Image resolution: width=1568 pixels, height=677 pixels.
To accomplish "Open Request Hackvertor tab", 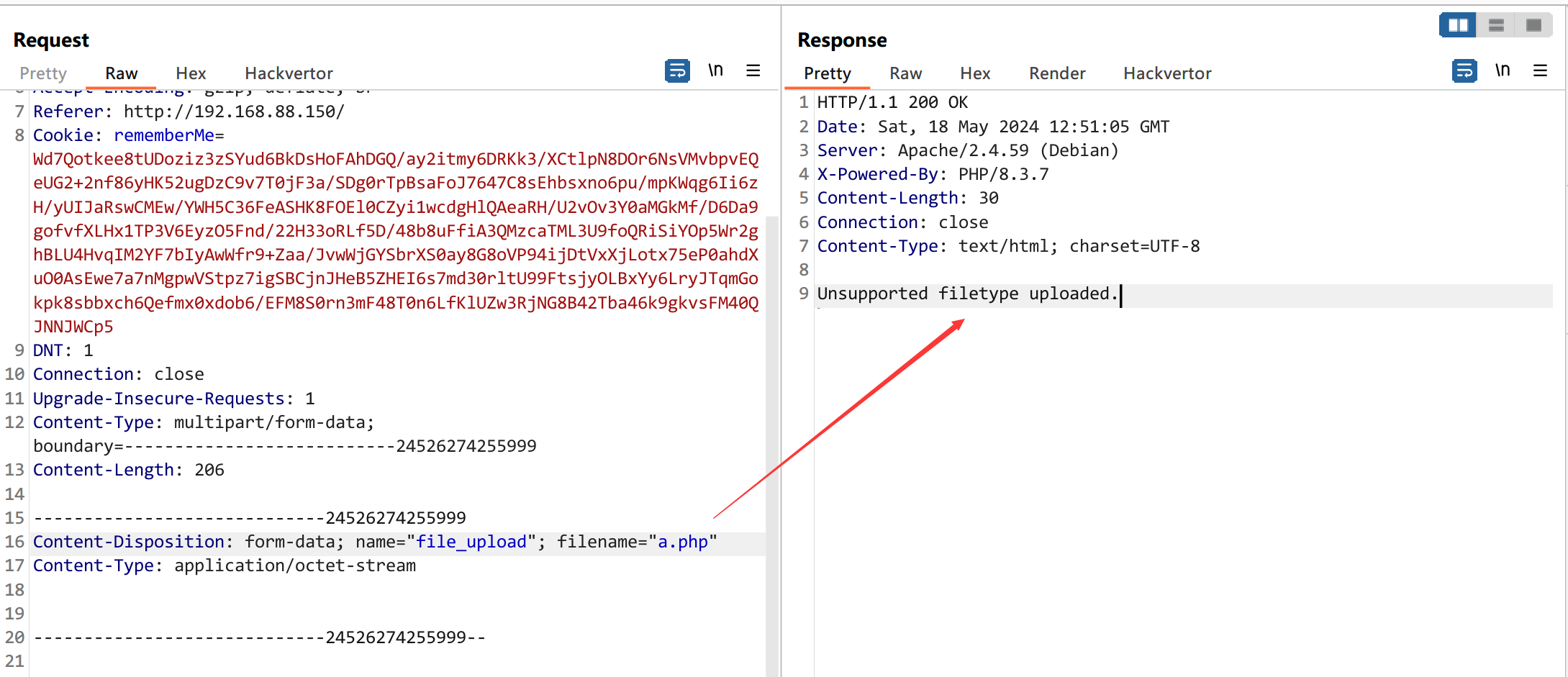I will (289, 73).
